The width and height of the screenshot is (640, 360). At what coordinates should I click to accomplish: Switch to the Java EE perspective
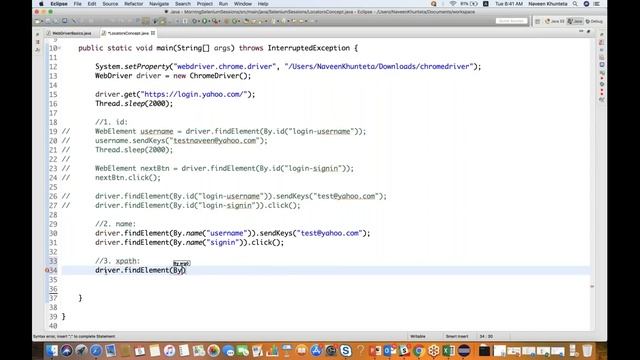pyautogui.click(x=554, y=21)
